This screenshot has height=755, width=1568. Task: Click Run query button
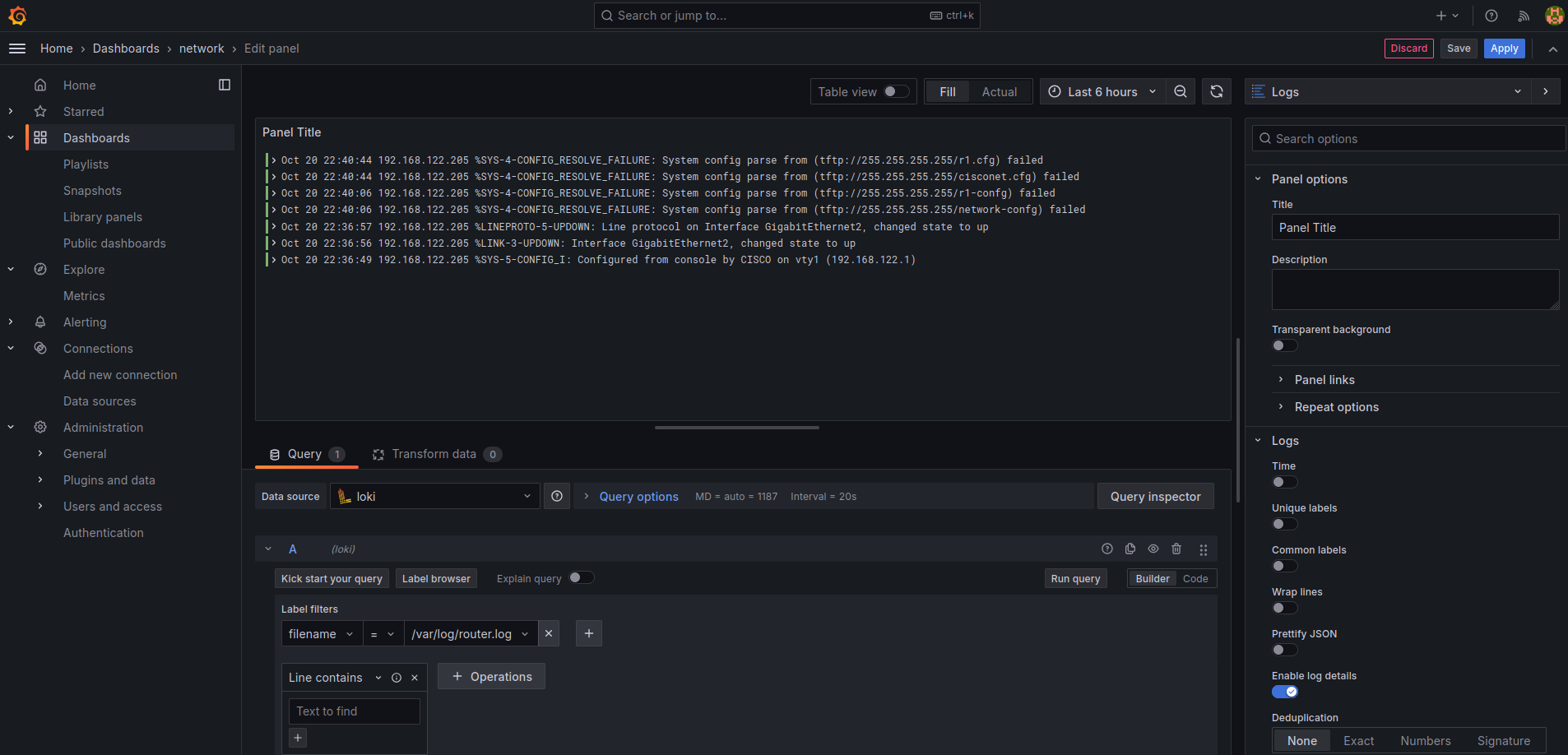pos(1075,578)
